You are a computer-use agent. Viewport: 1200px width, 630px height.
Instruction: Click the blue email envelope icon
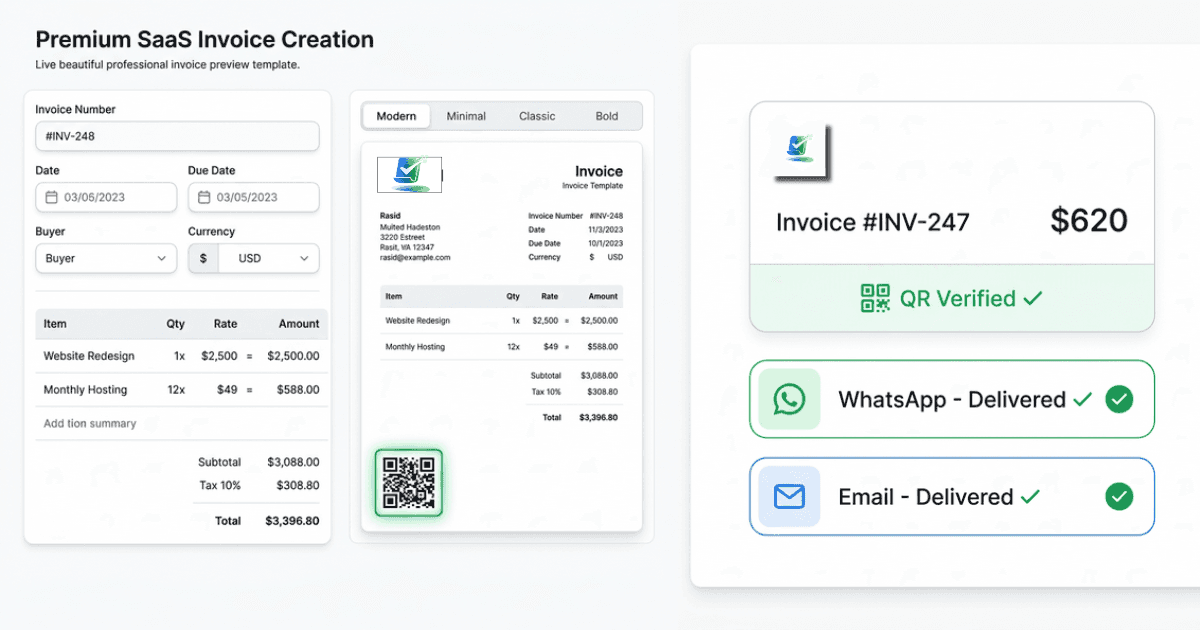click(790, 496)
